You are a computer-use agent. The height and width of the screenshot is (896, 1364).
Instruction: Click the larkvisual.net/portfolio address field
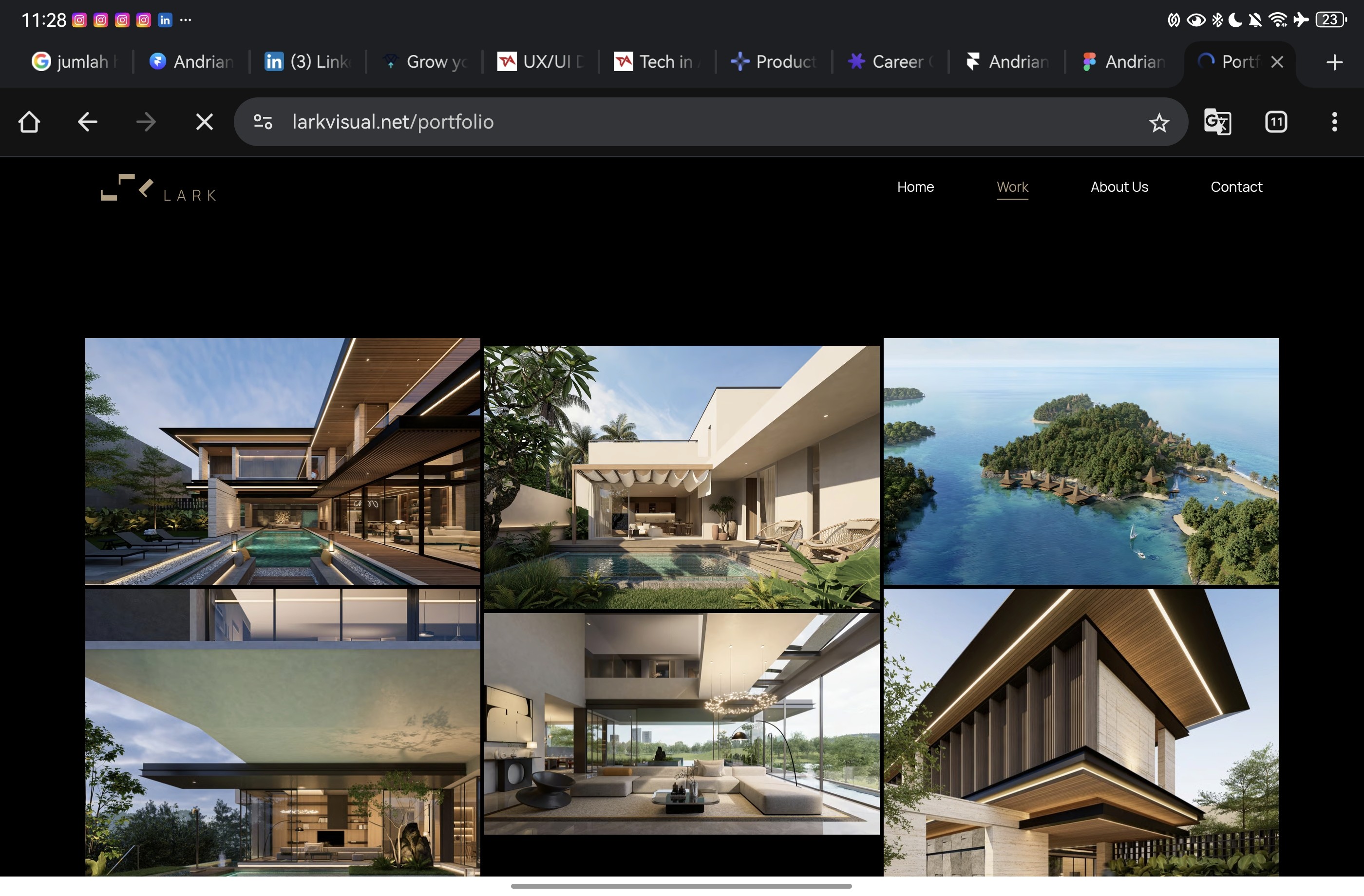click(x=630, y=121)
